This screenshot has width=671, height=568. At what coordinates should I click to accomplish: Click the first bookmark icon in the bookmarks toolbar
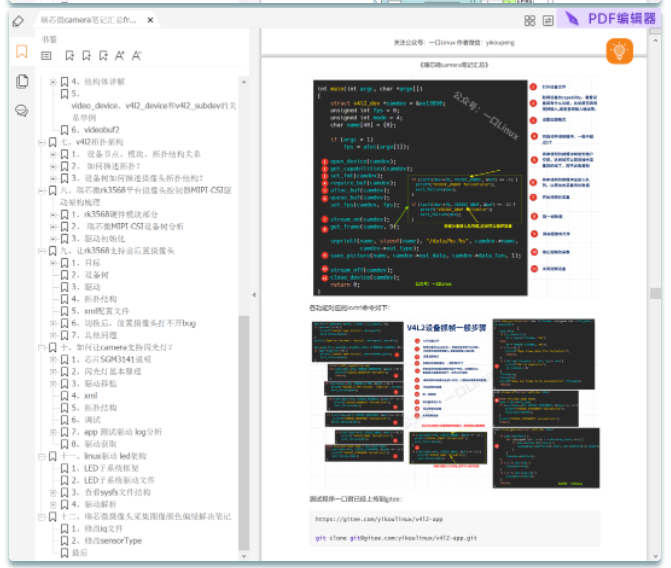click(69, 56)
